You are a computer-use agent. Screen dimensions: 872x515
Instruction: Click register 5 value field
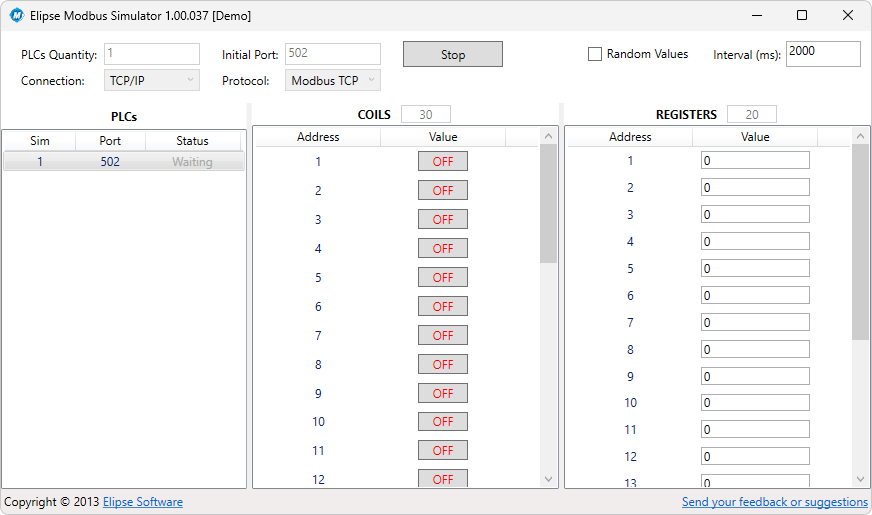point(755,269)
